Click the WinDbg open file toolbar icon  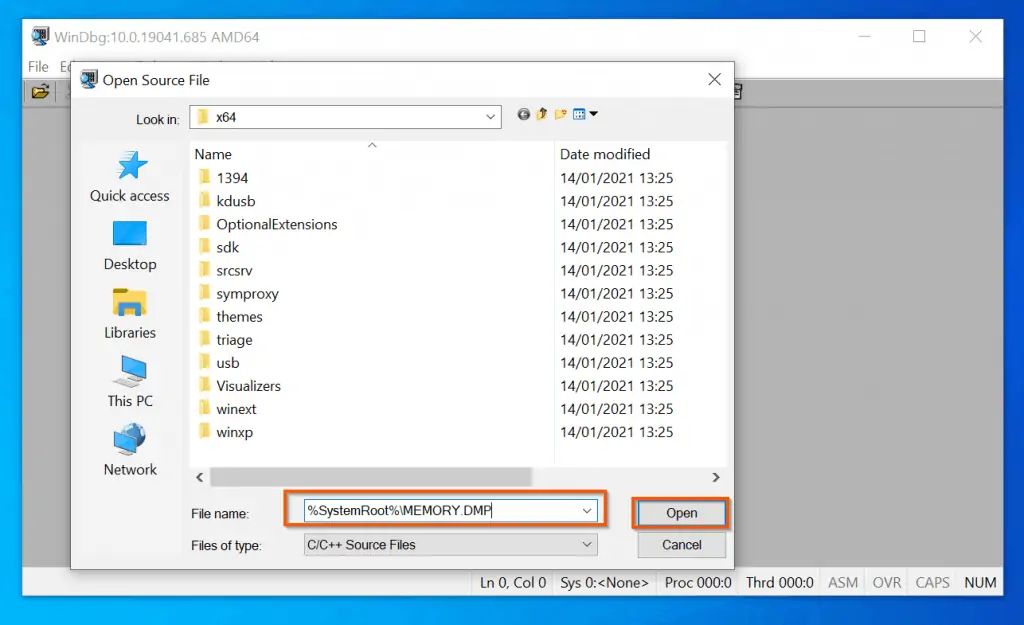(40, 92)
